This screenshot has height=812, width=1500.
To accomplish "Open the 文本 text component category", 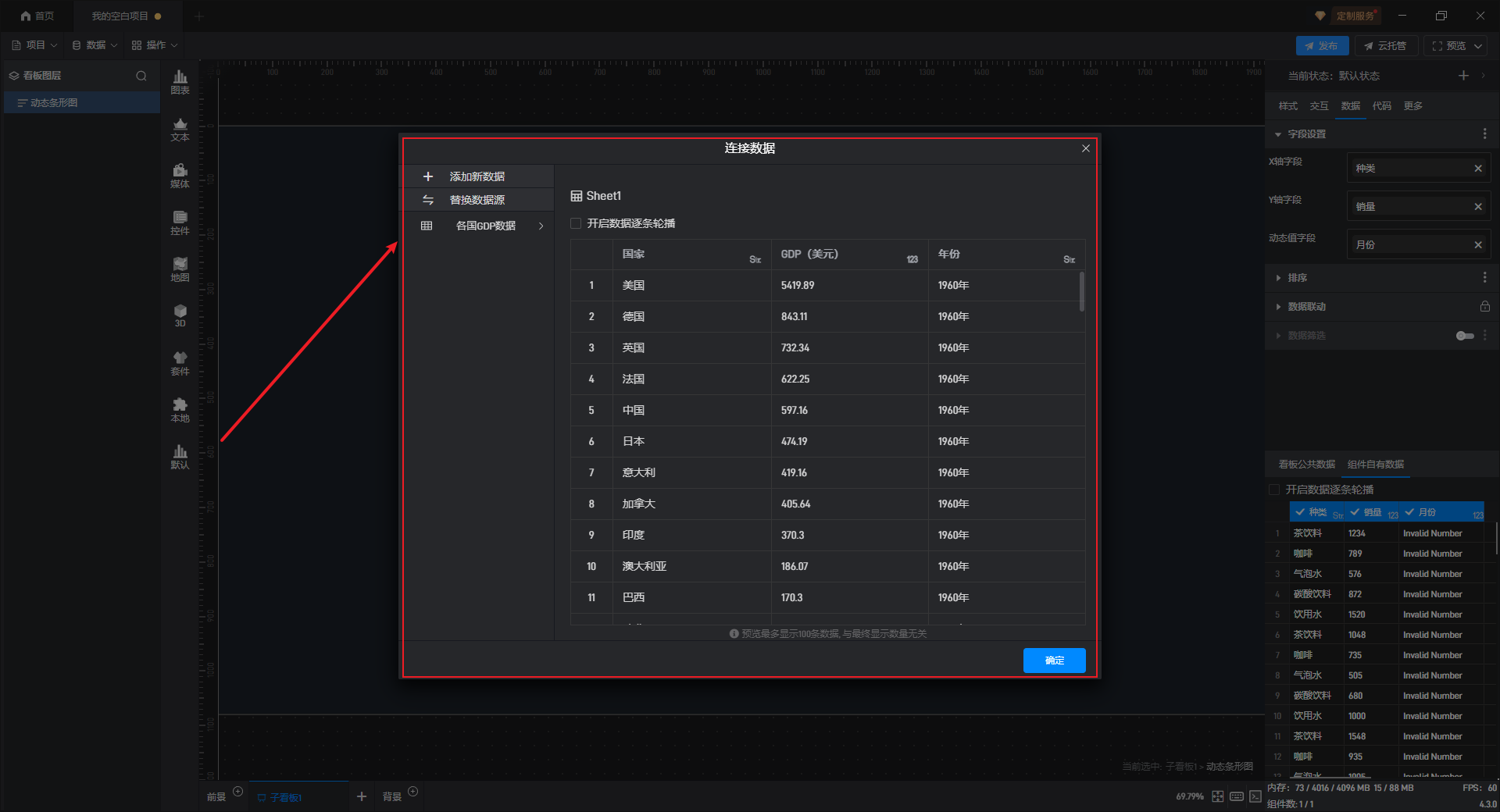I will coord(180,129).
